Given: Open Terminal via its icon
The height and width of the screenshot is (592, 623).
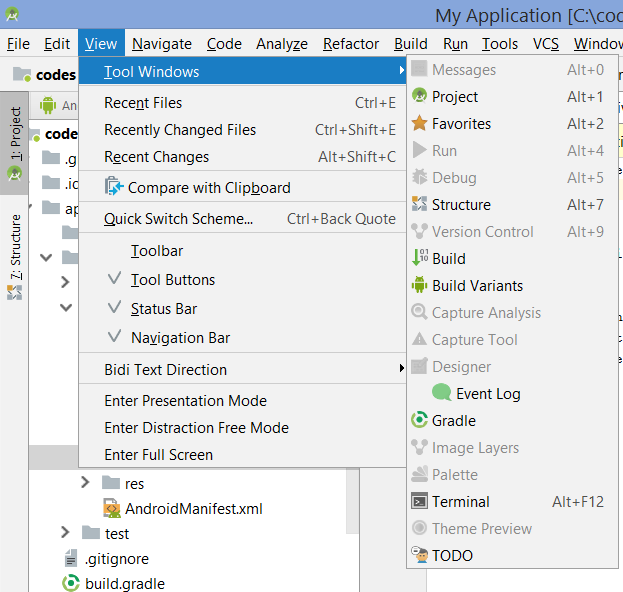Looking at the screenshot, I should click(420, 502).
